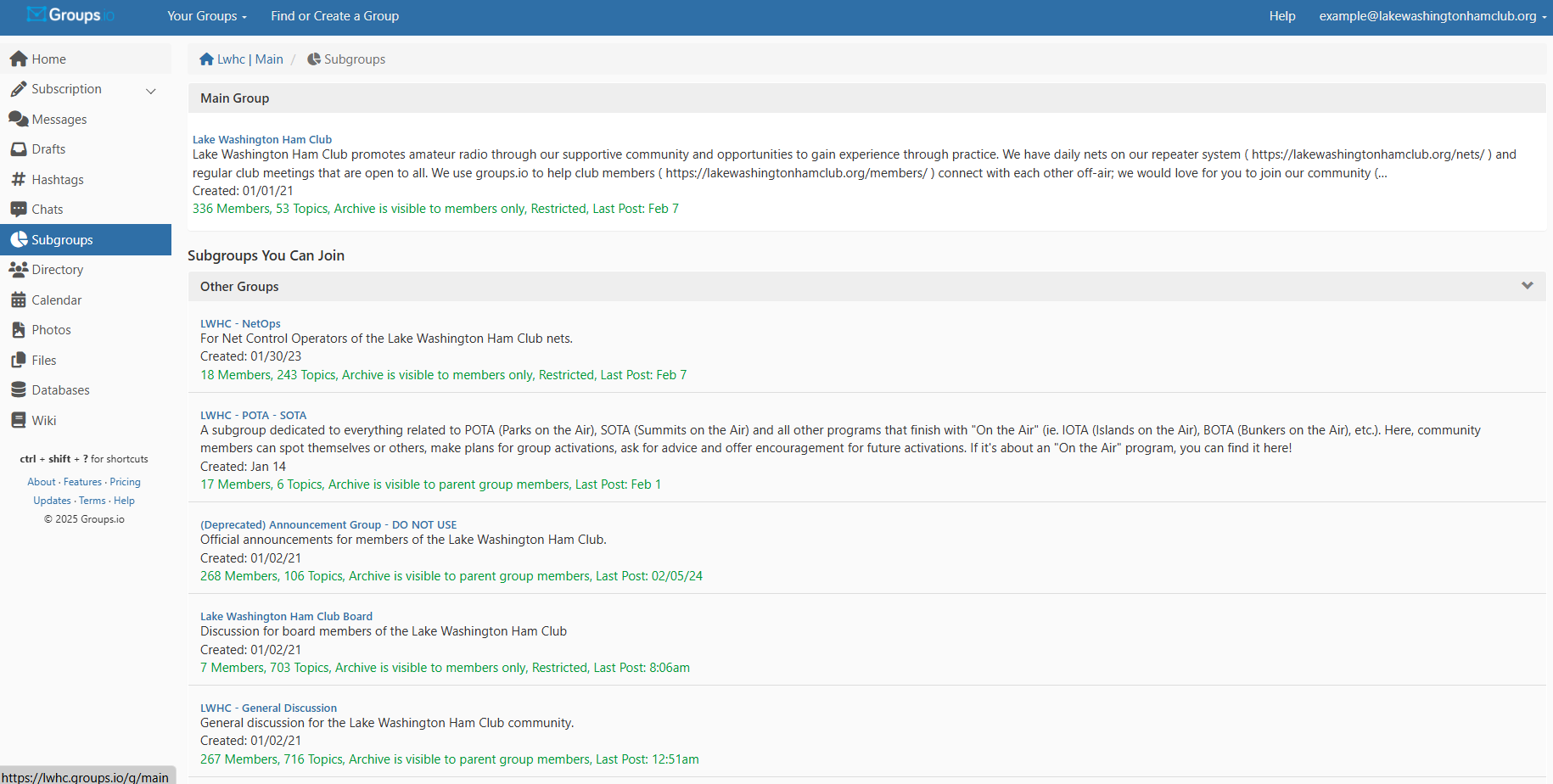
Task: Open Help in top navigation bar
Action: pyautogui.click(x=1282, y=16)
